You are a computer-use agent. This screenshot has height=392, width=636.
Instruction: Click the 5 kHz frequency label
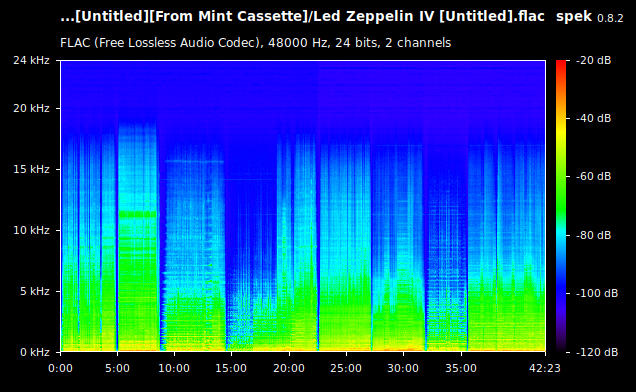(x=35, y=291)
